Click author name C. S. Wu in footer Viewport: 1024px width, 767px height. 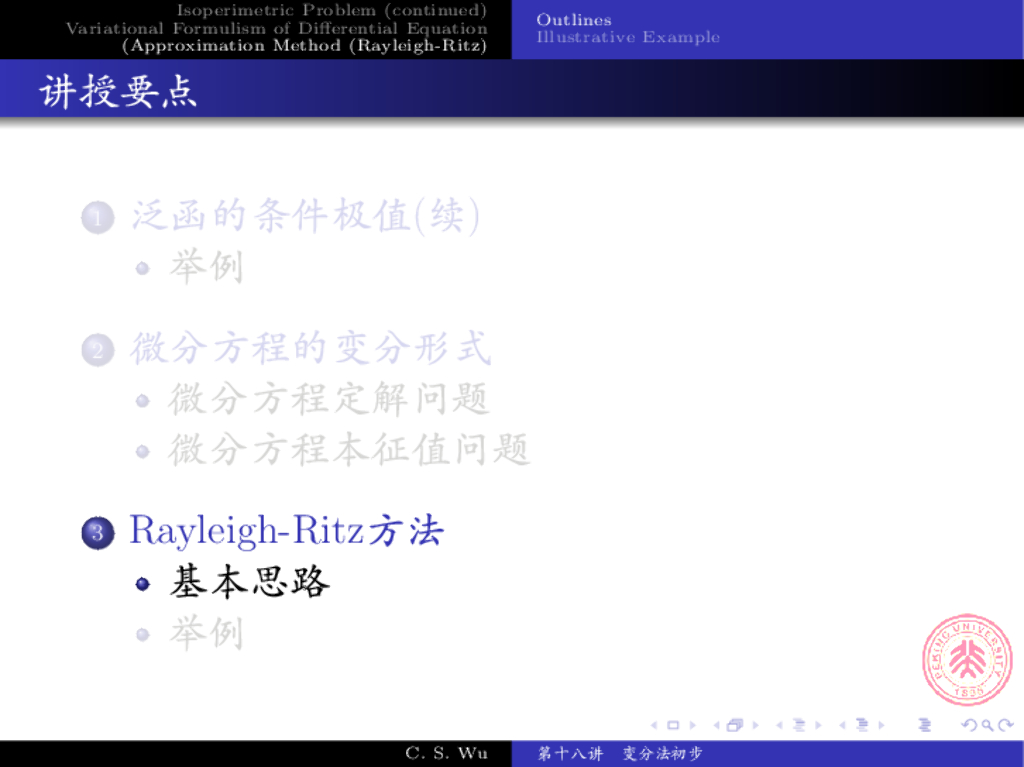pos(447,753)
